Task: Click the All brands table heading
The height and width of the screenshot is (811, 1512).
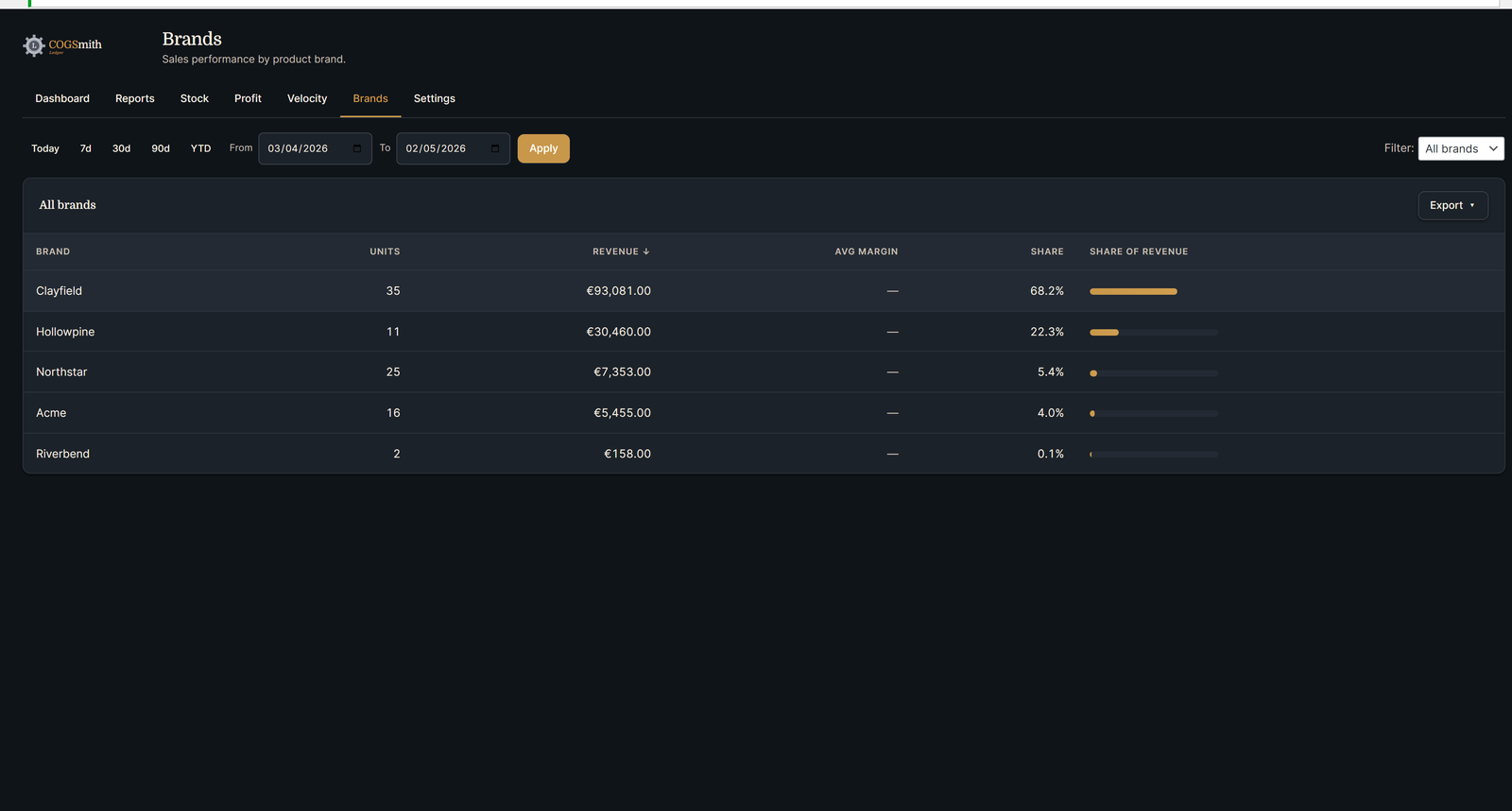Action: click(67, 205)
